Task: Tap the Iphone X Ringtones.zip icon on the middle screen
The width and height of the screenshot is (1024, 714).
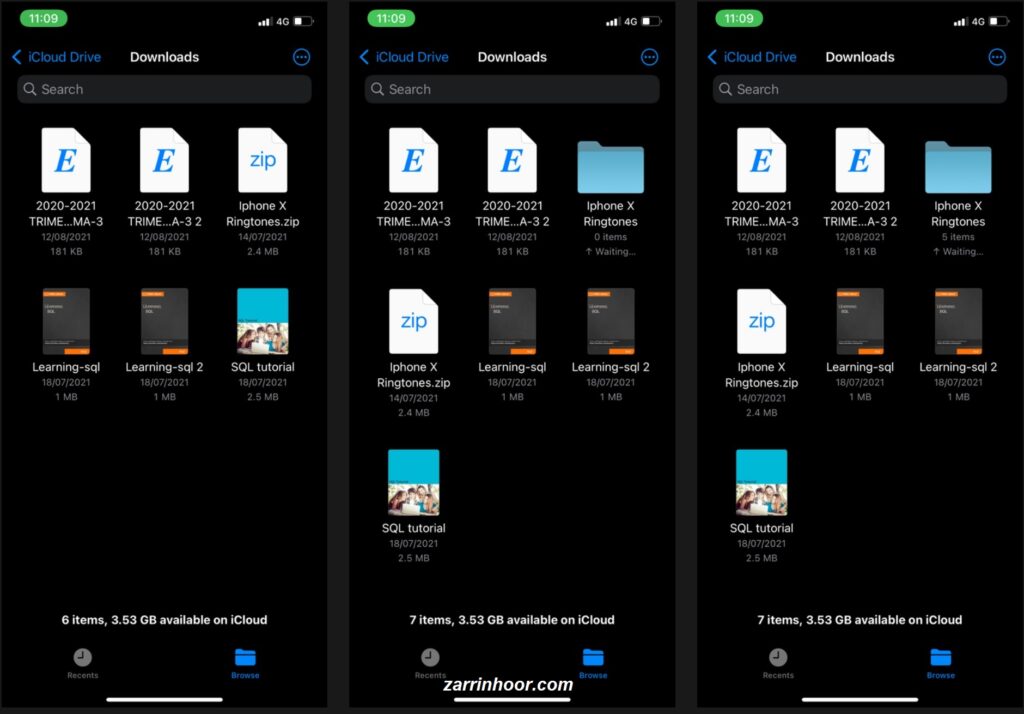Action: point(413,321)
